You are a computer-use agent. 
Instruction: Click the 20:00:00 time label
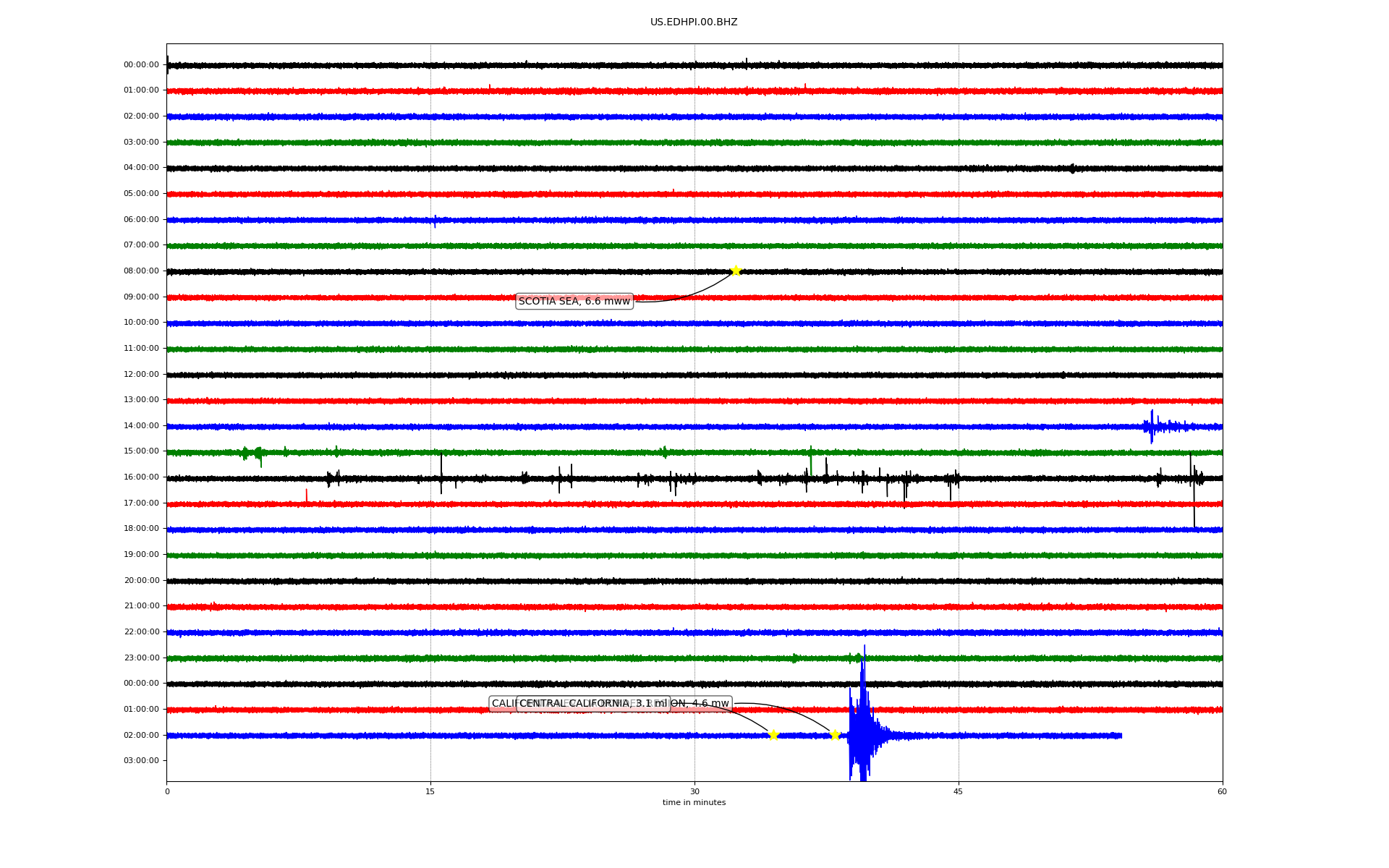(x=141, y=581)
